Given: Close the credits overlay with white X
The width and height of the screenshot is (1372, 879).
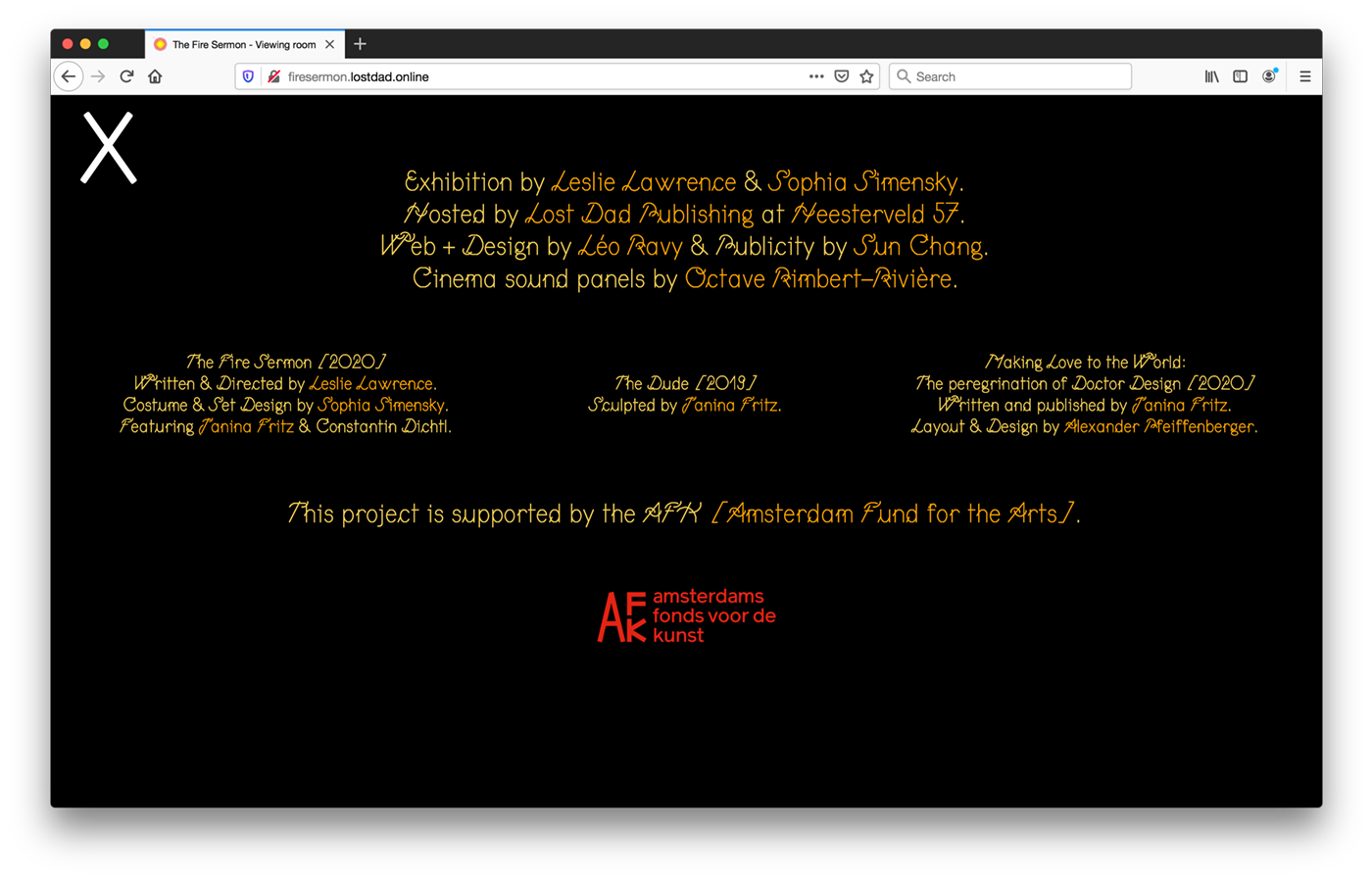Looking at the screenshot, I should pyautogui.click(x=108, y=147).
